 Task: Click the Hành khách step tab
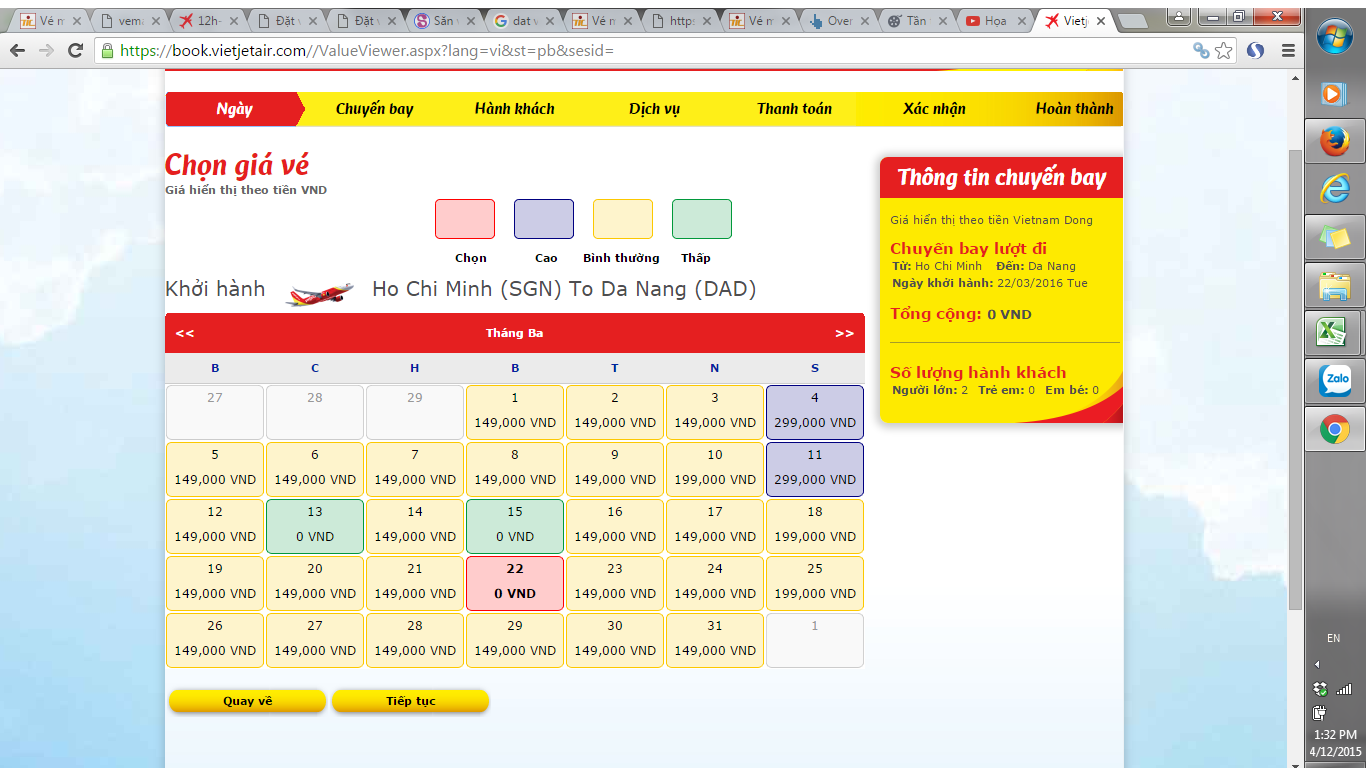pos(515,109)
